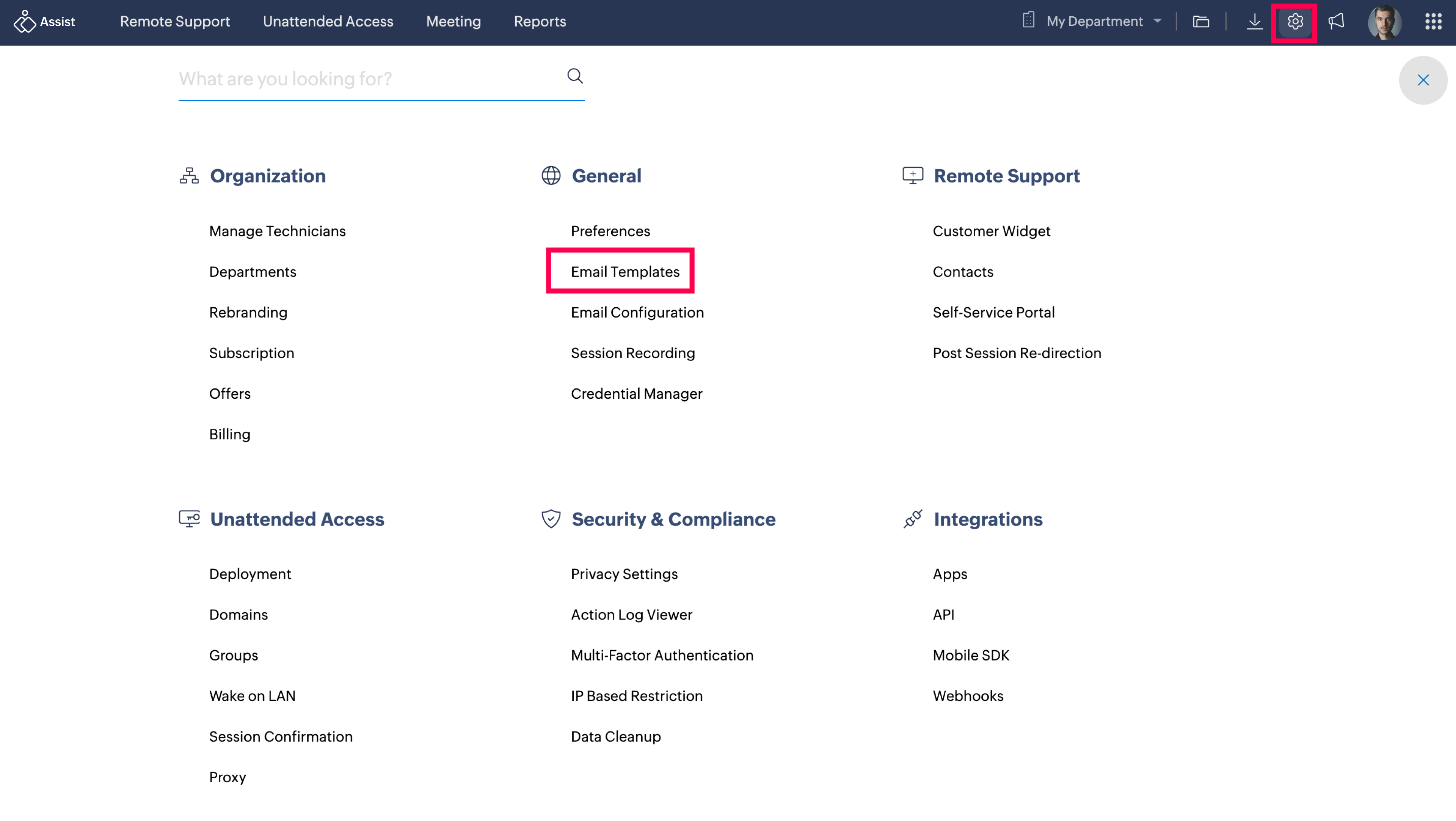The width and height of the screenshot is (1456, 821).
Task: Open Wake on LAN settings
Action: click(252, 696)
